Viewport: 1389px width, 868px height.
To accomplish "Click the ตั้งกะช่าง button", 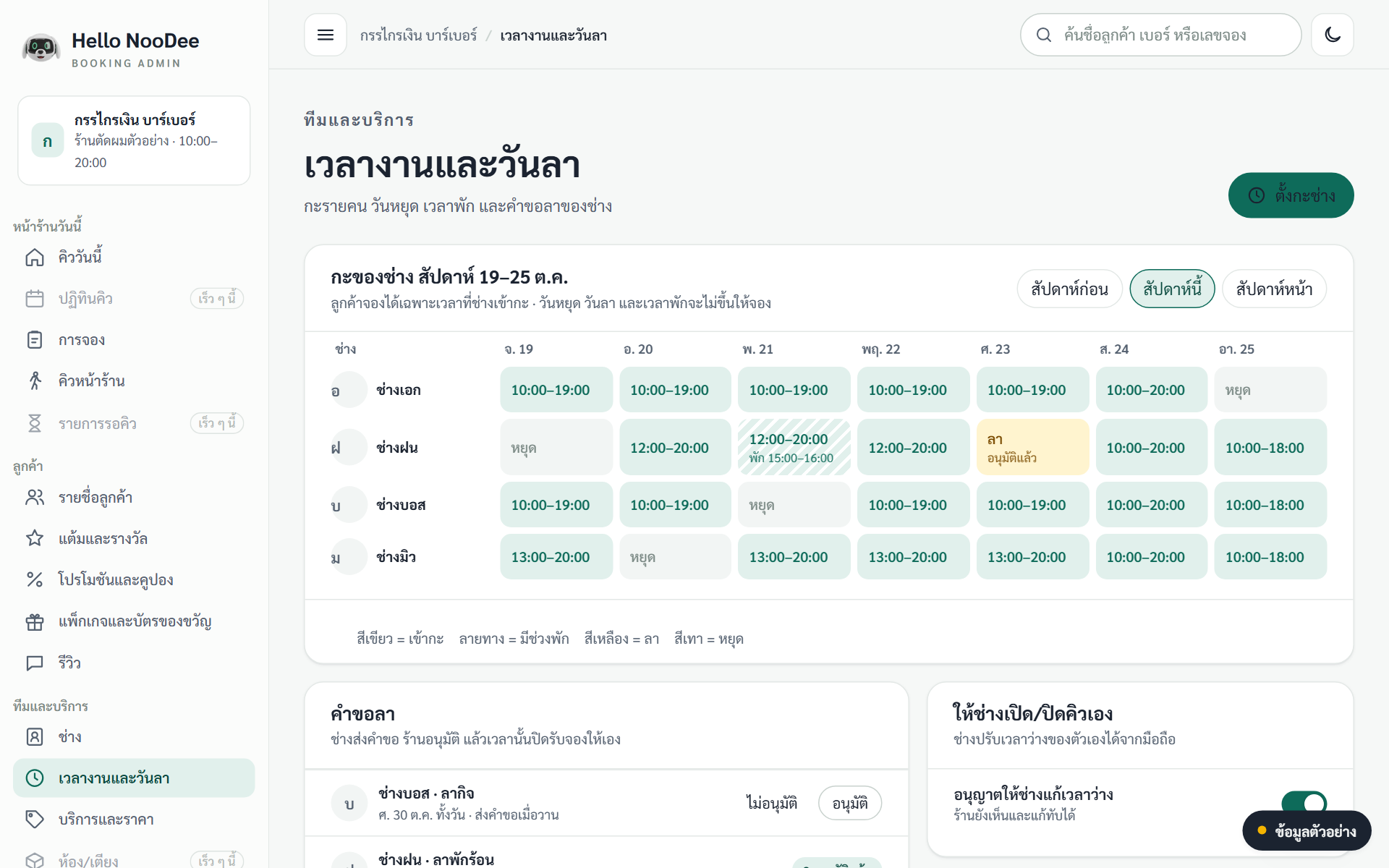I will click(x=1291, y=195).
